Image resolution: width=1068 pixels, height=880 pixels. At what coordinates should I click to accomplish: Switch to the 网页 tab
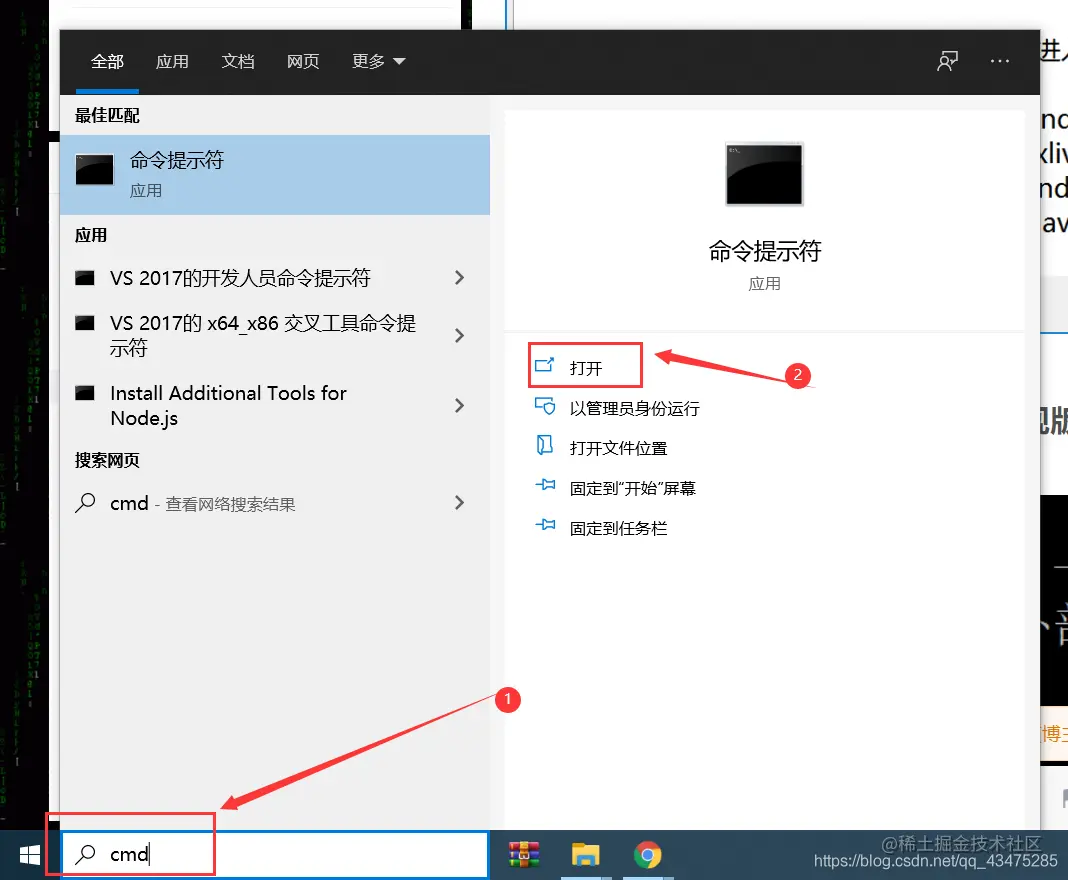pos(303,62)
